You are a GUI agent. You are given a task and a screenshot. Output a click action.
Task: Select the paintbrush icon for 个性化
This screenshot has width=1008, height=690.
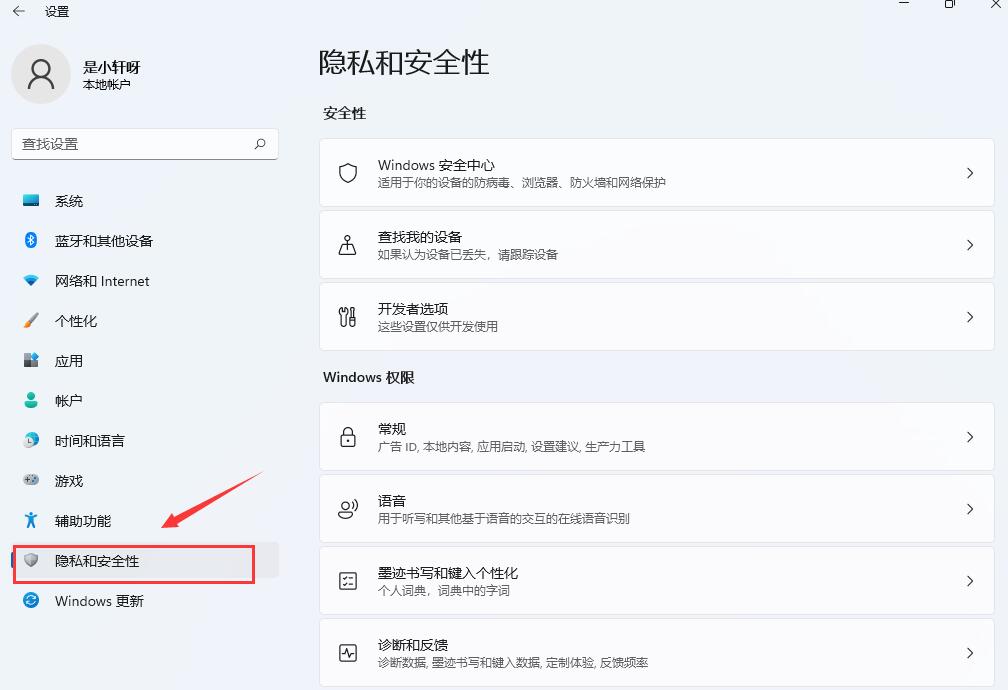coord(30,321)
